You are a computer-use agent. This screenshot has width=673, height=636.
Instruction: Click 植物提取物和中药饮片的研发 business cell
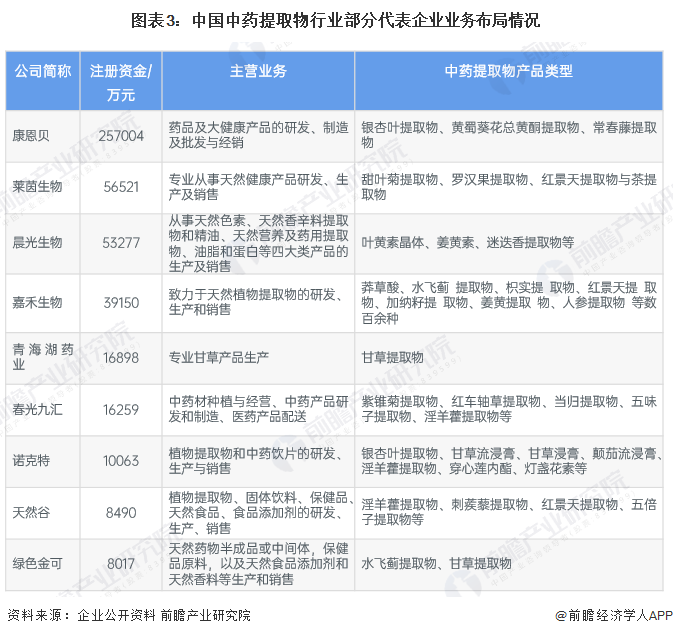point(256,460)
